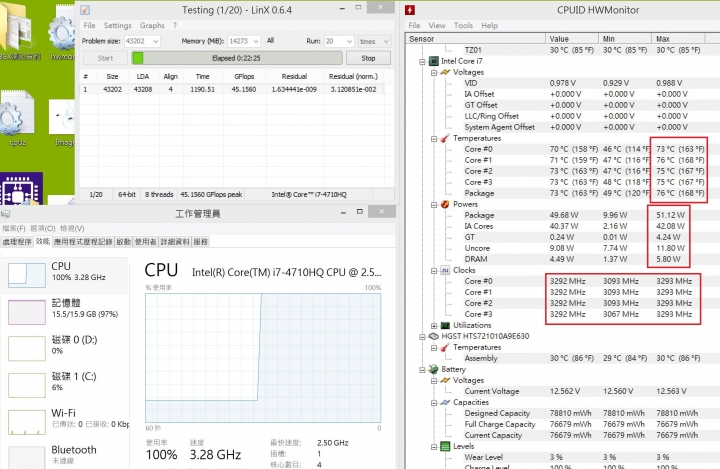
Task: Click the LinX title bar checkmark icon
Action: pos(85,10)
